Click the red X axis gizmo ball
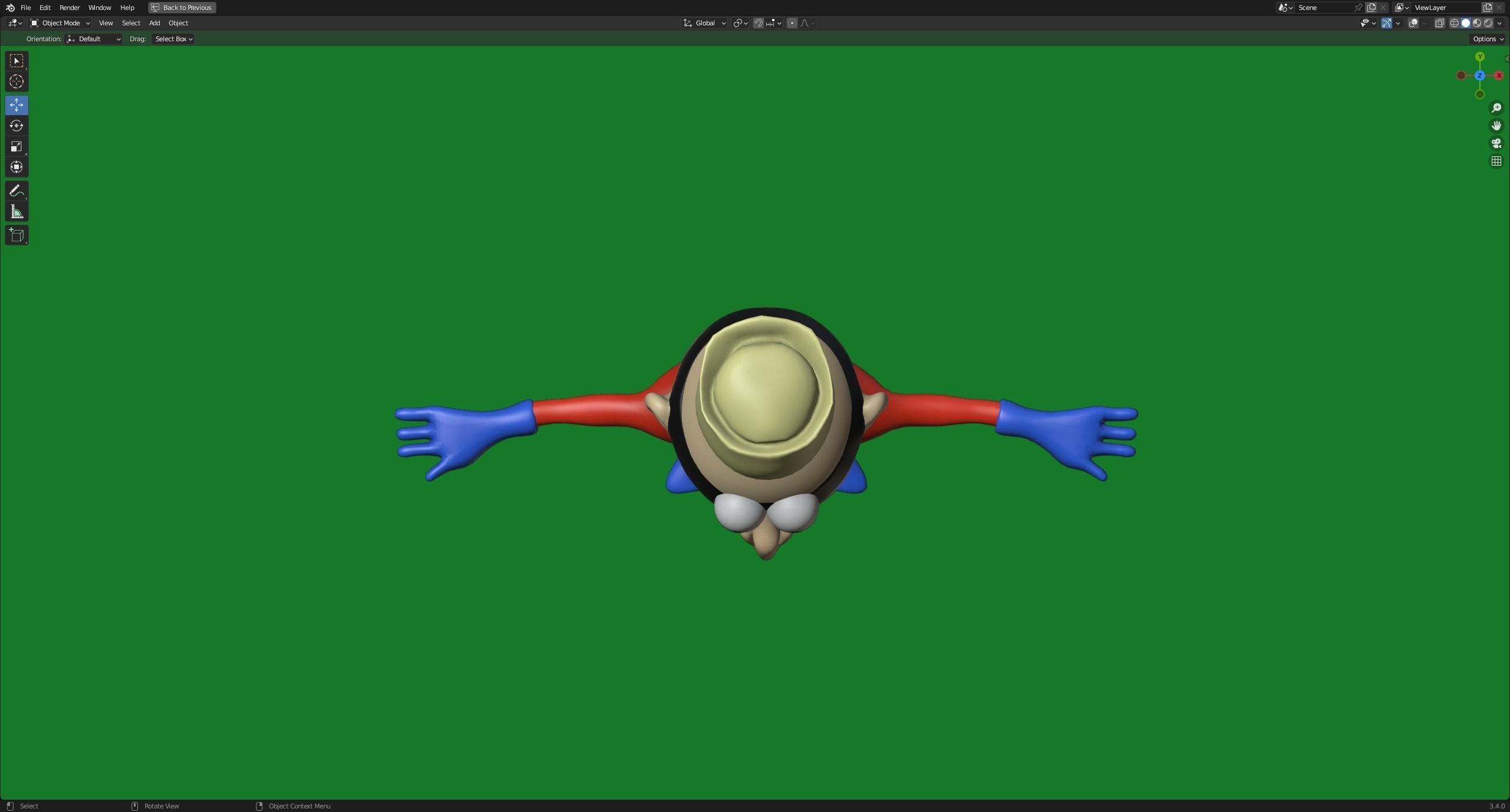The image size is (1510, 812). pyautogui.click(x=1499, y=75)
